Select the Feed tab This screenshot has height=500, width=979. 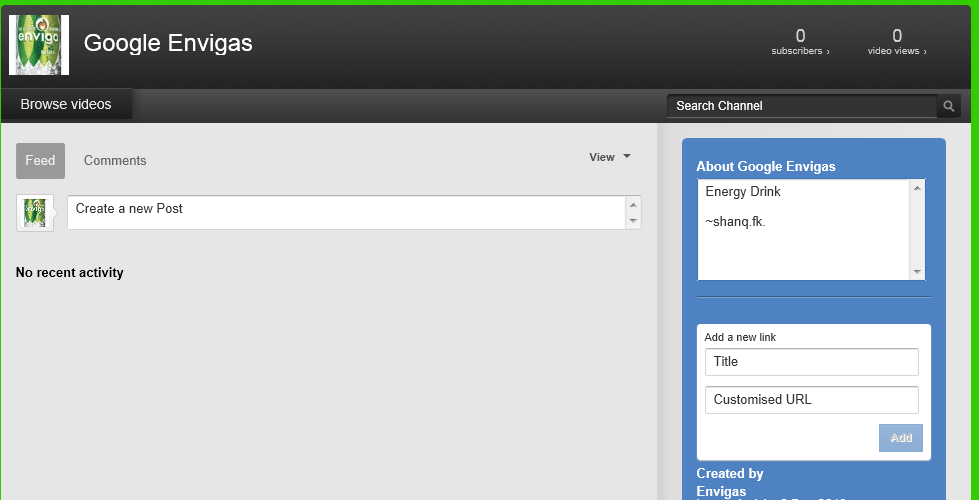tap(41, 160)
